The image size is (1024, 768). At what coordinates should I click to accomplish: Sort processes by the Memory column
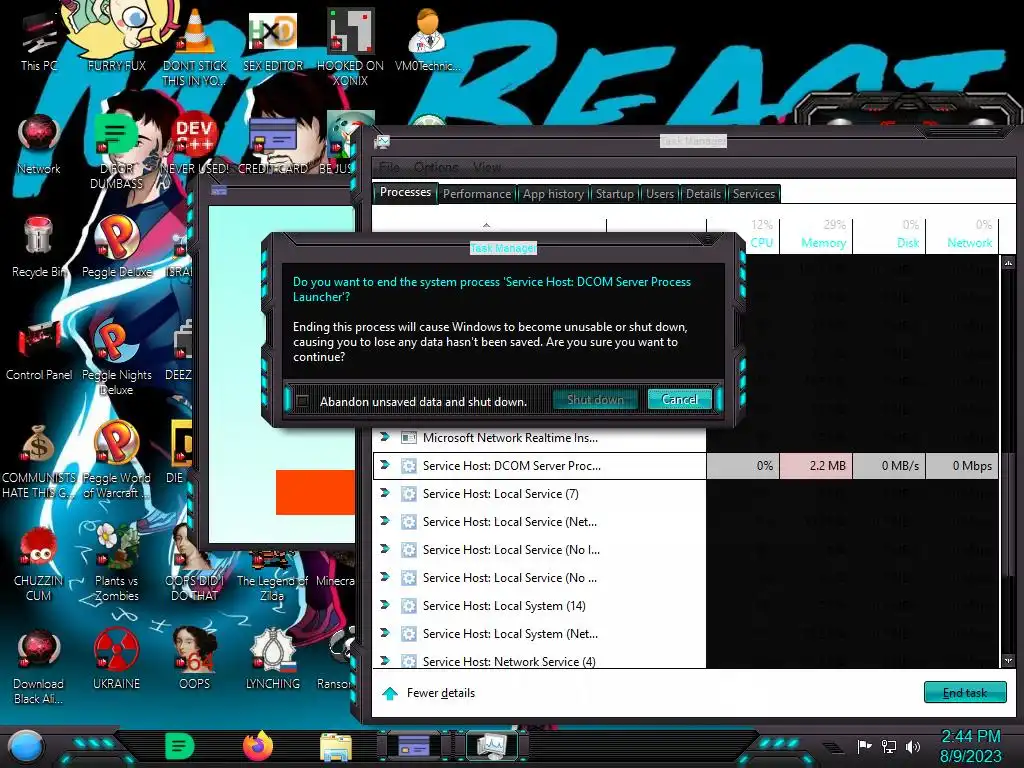pyautogui.click(x=816, y=234)
